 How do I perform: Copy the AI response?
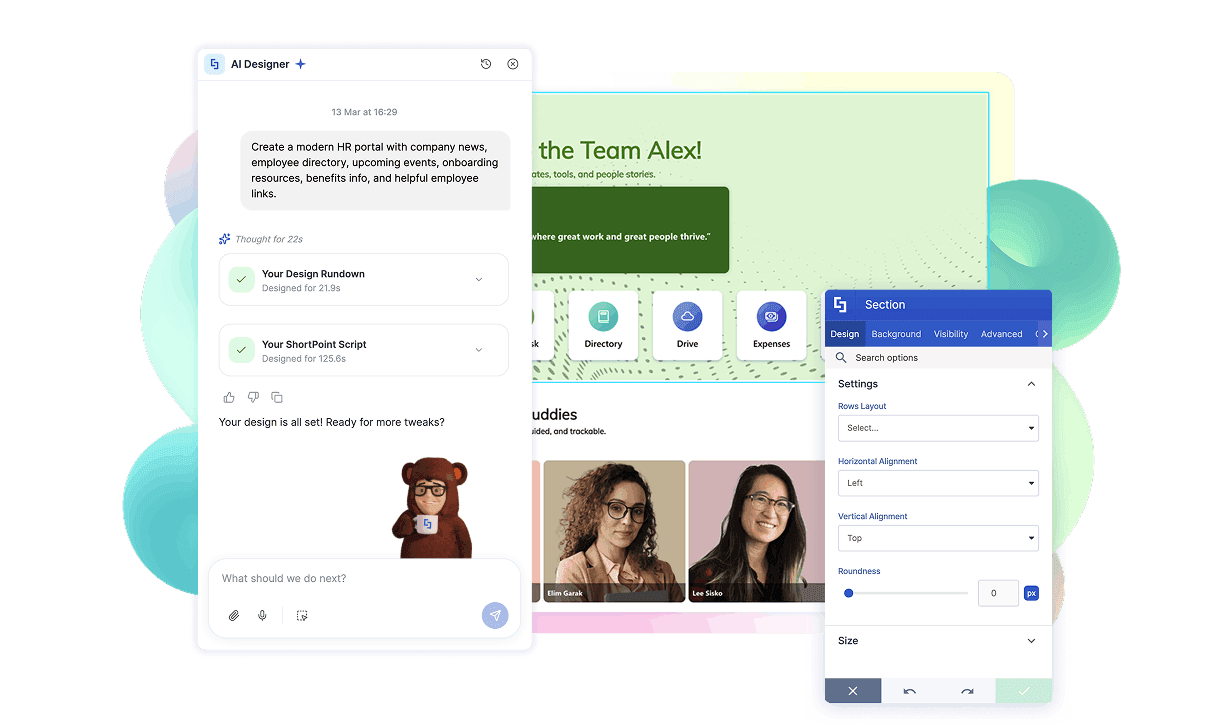[x=277, y=397]
